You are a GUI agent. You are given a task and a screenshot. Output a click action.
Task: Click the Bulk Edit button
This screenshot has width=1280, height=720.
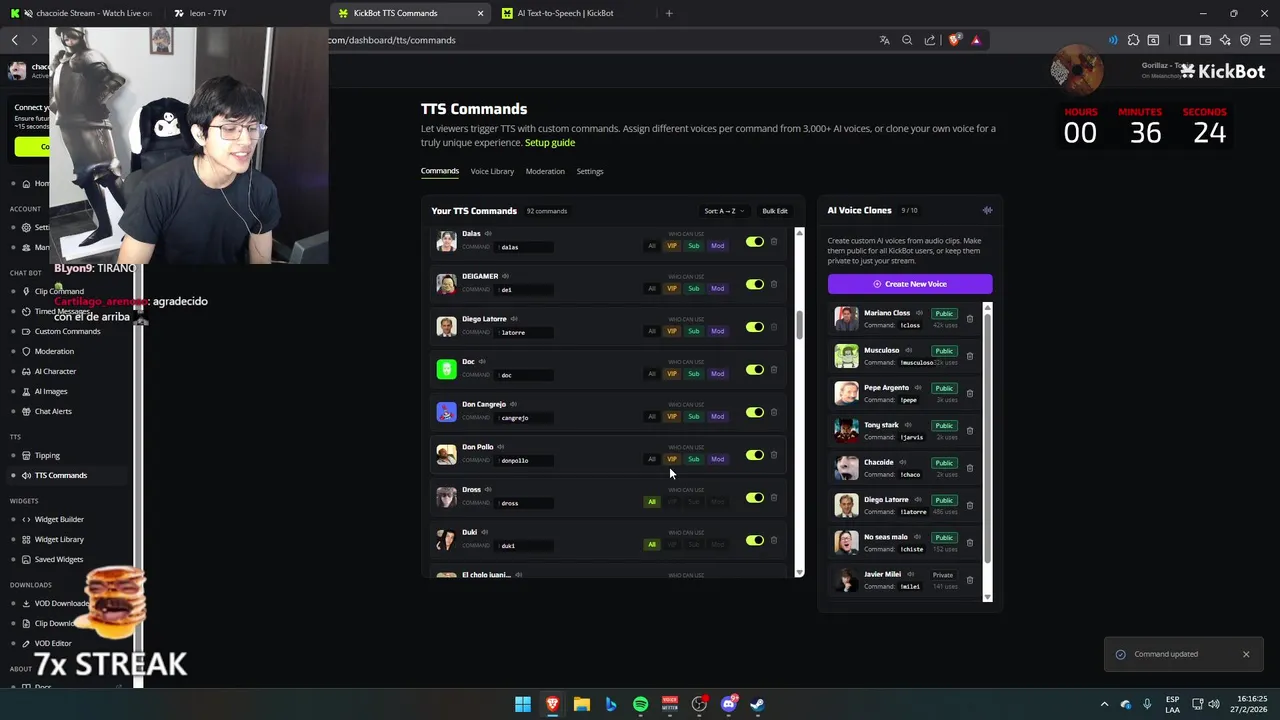pos(775,211)
